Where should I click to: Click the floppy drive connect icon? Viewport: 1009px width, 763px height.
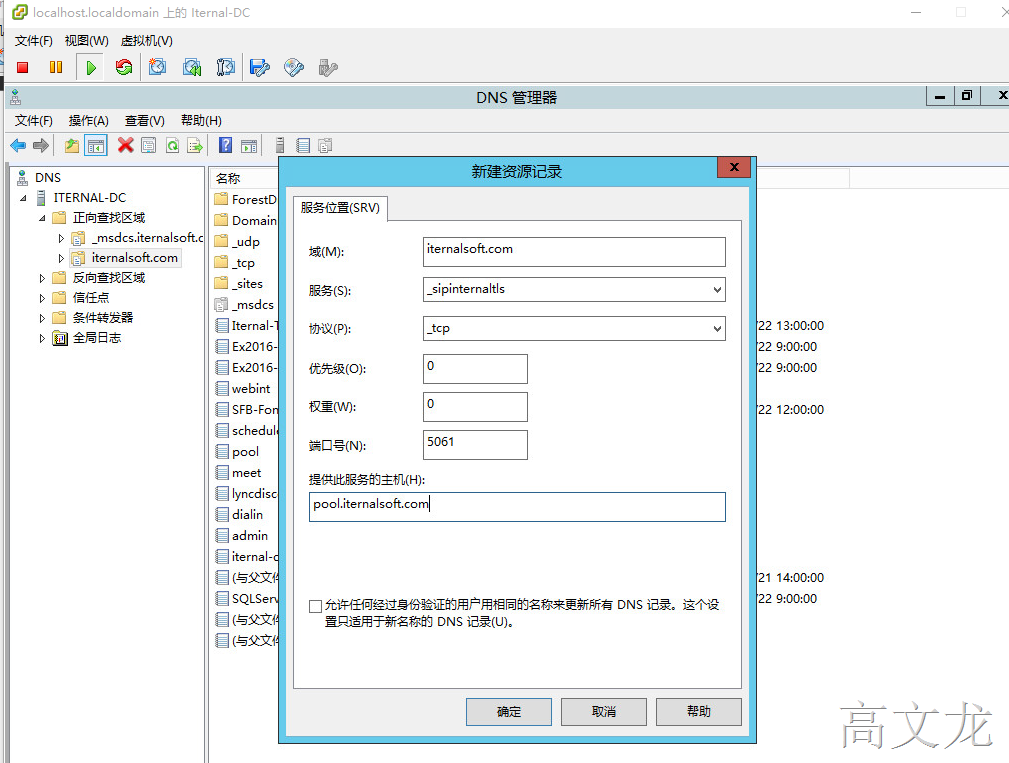pos(260,67)
